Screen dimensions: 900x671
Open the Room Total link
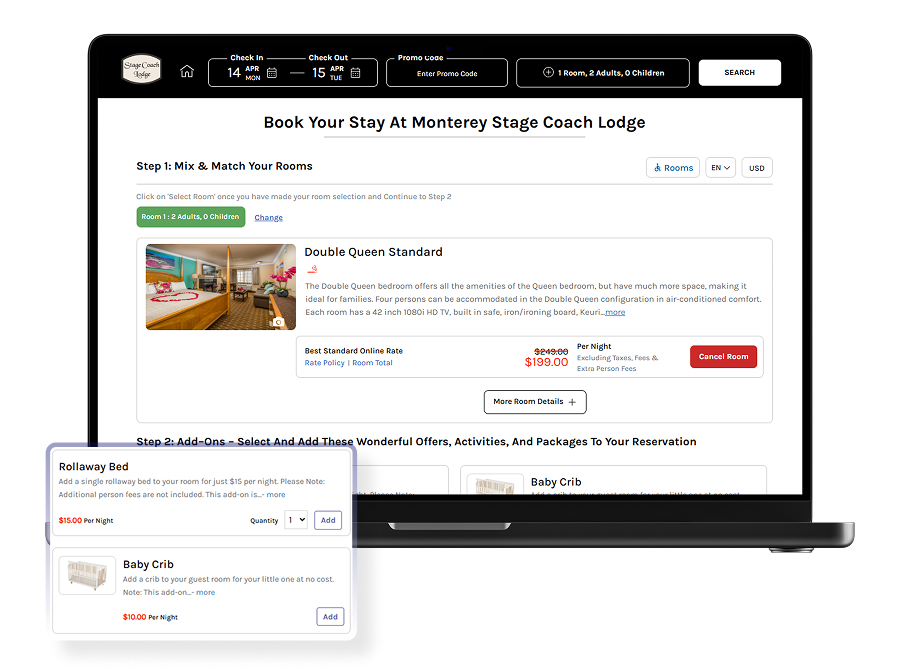372,363
